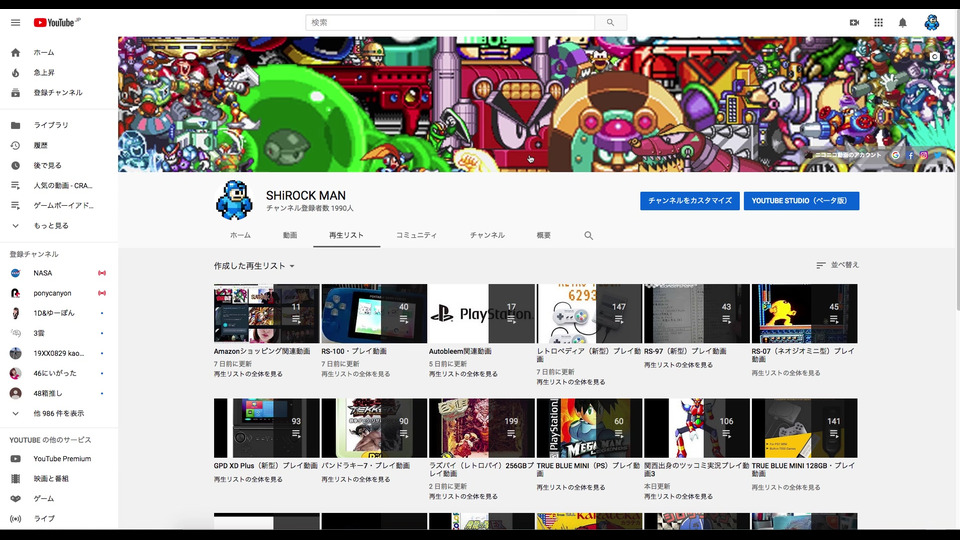Open Amazonショッピング関連動画 playlist thumbnail
This screenshot has height=540, width=960.
tap(266, 313)
